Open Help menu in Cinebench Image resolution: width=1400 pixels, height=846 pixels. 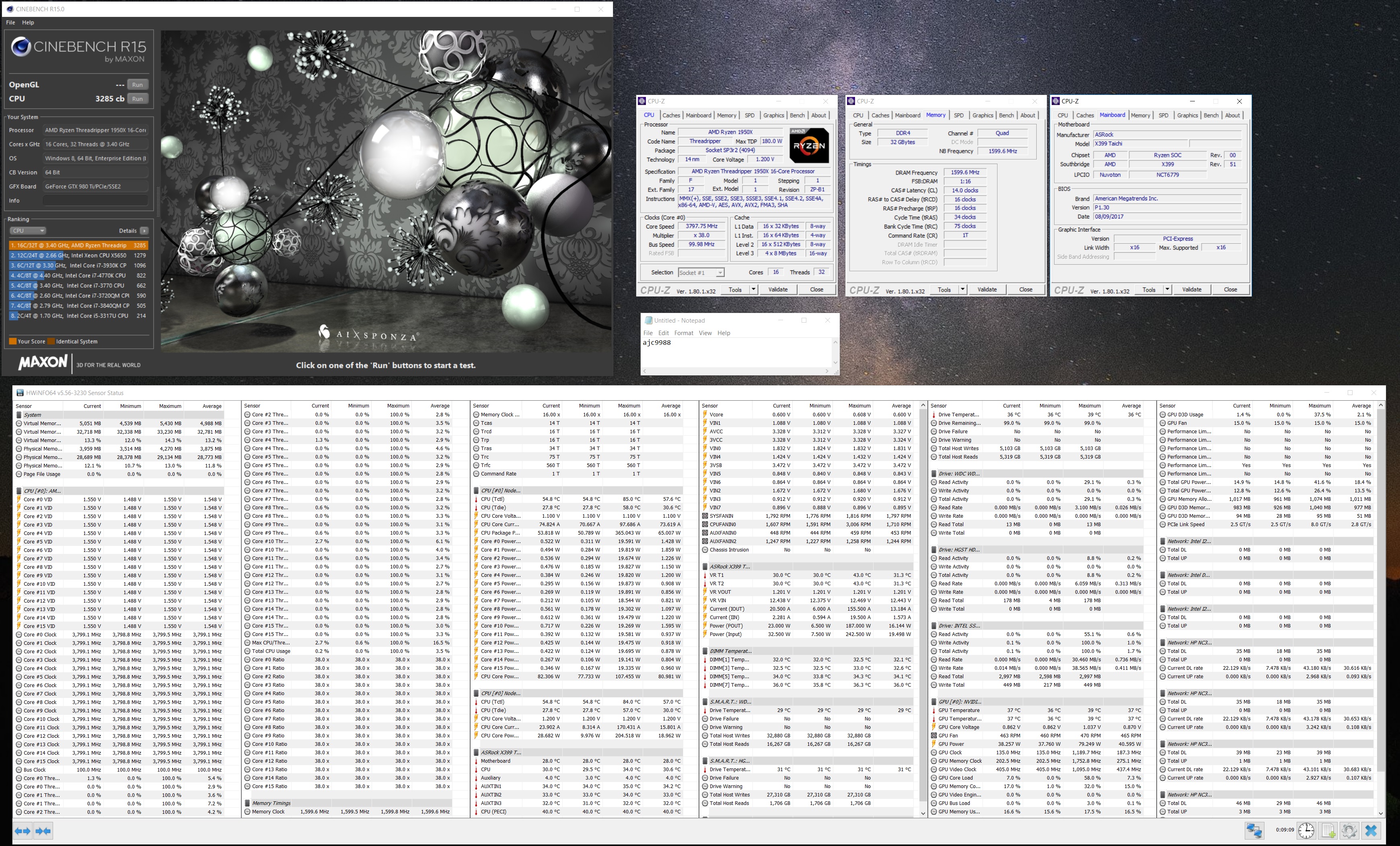click(28, 23)
